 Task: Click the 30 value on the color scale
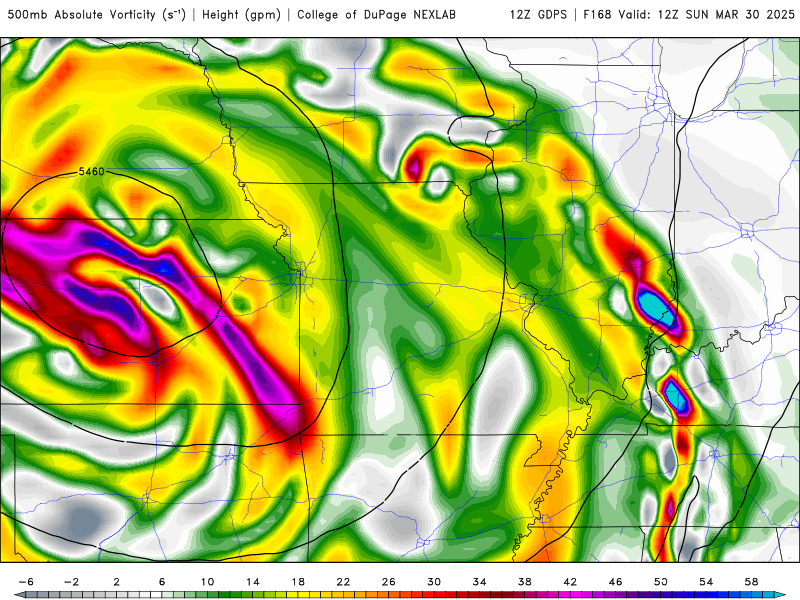click(x=434, y=582)
